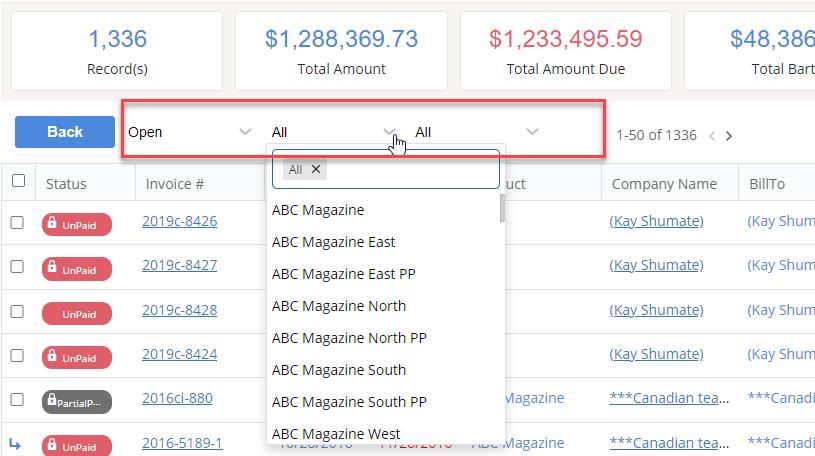Image resolution: width=815 pixels, height=456 pixels.
Task: Toggle the select-all header checkbox
Action: 18,180
